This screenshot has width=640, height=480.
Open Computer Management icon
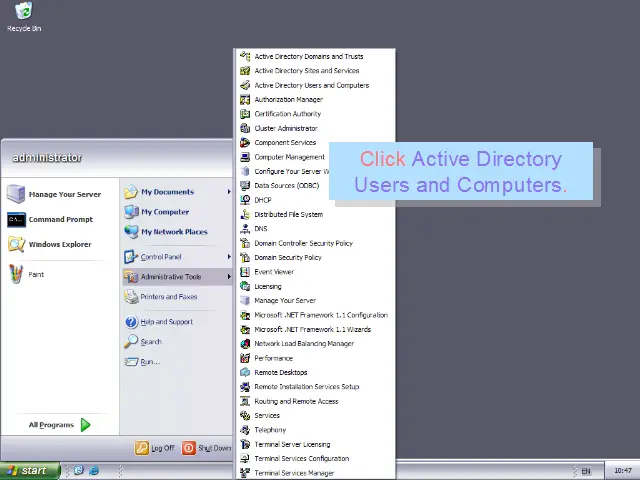point(245,157)
